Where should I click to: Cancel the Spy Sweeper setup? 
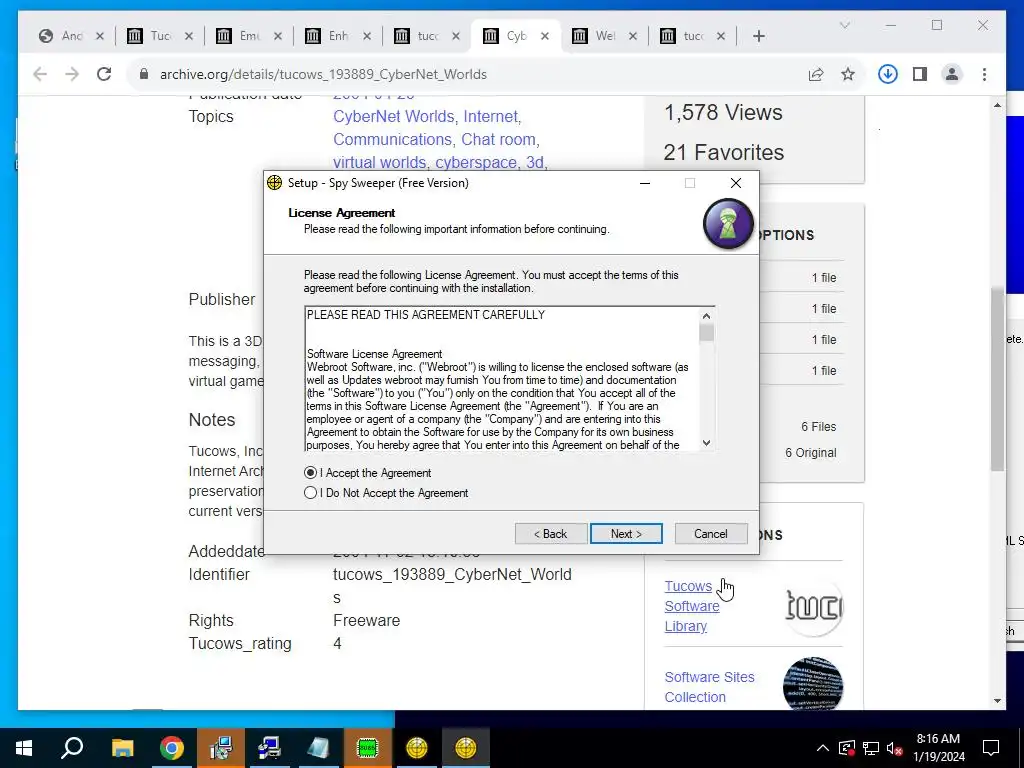(x=711, y=534)
